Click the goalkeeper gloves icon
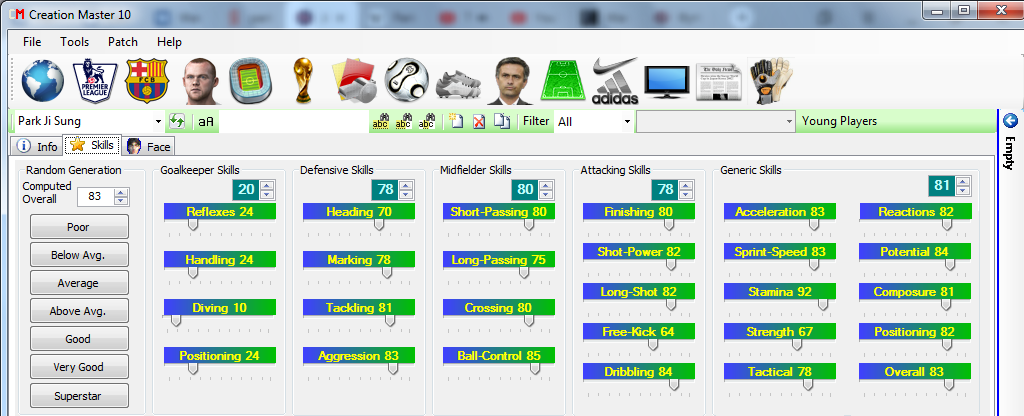Image resolution: width=1024 pixels, height=416 pixels. point(771,81)
